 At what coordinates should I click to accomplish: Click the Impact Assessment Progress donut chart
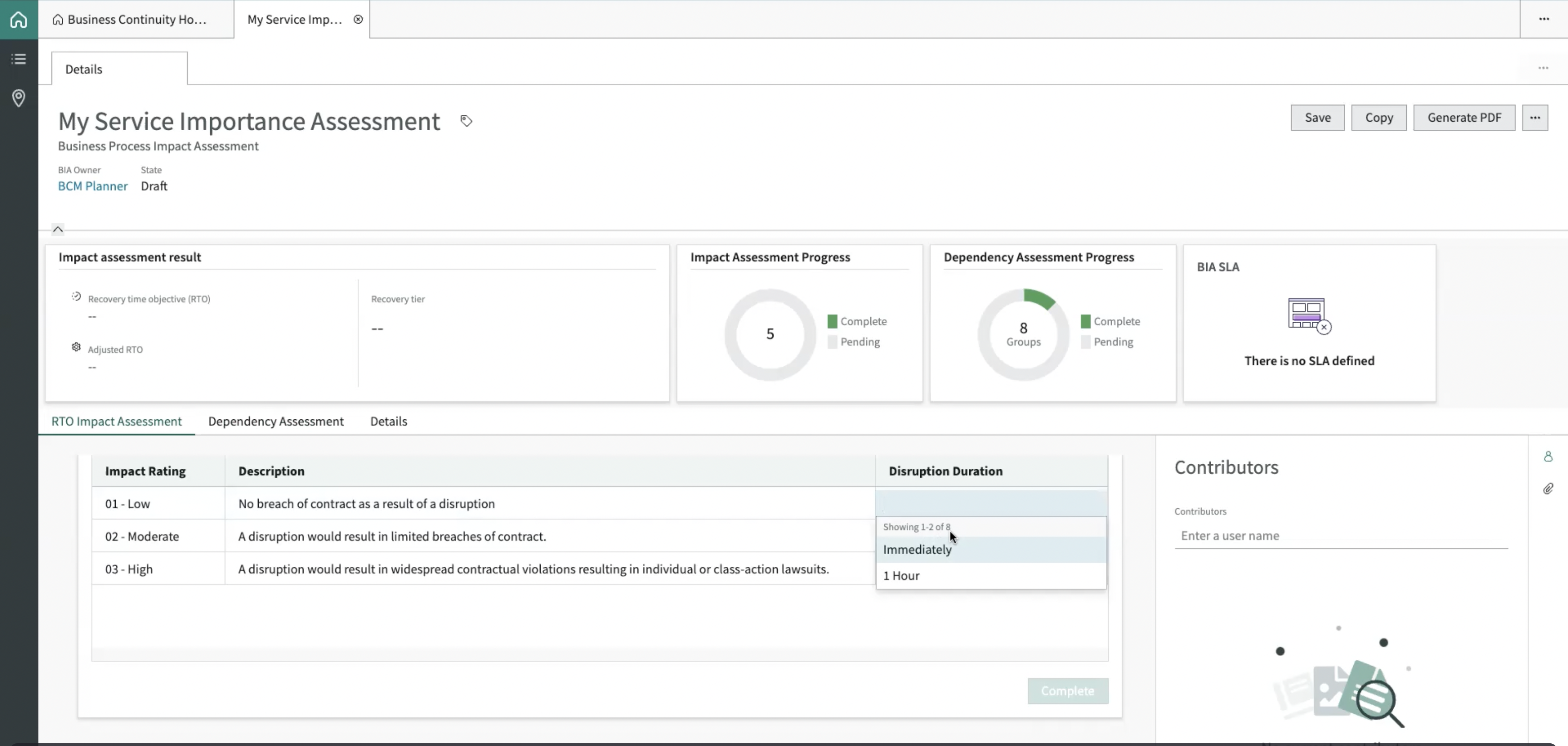(x=770, y=335)
